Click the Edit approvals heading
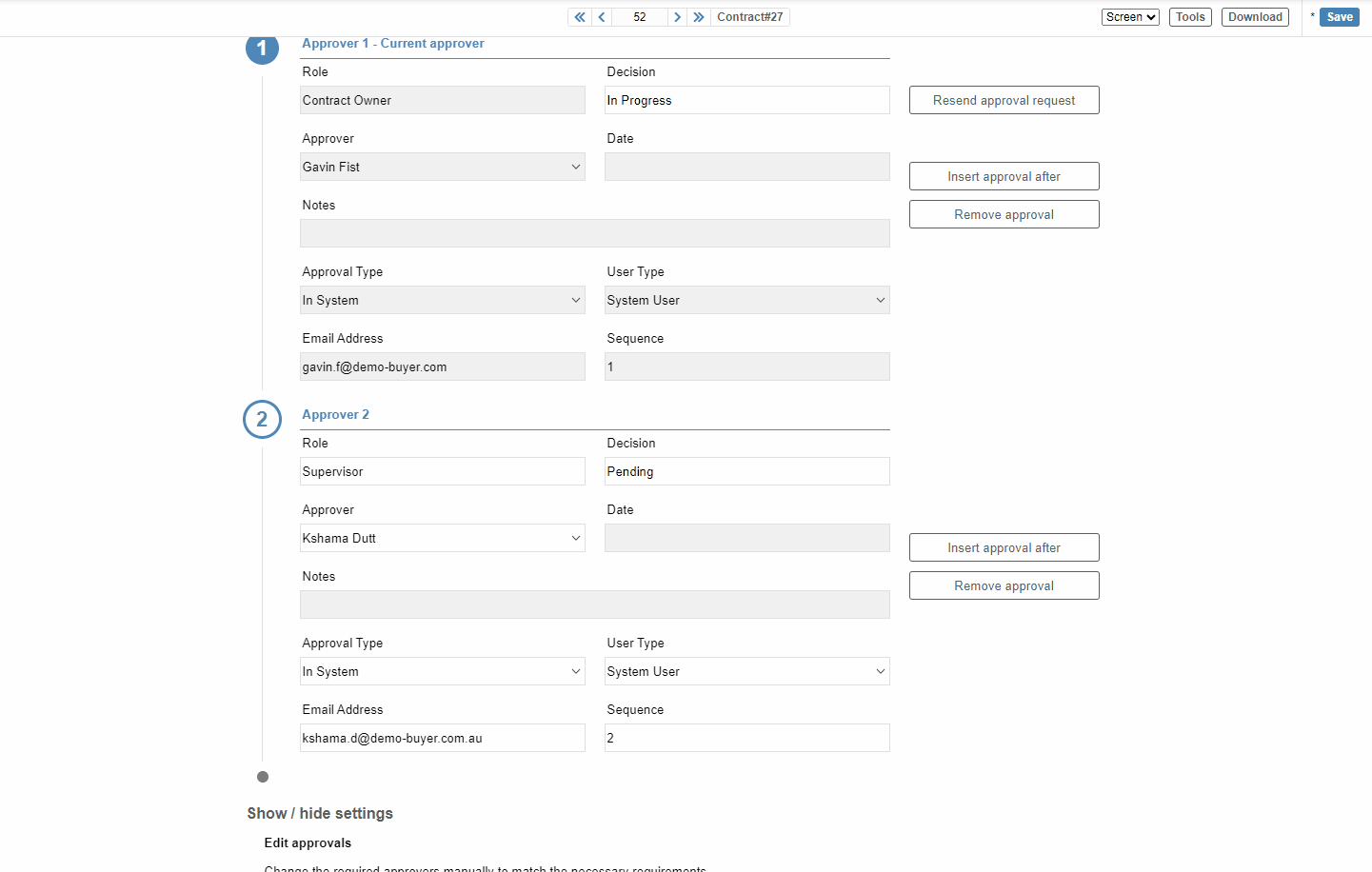 [x=308, y=843]
